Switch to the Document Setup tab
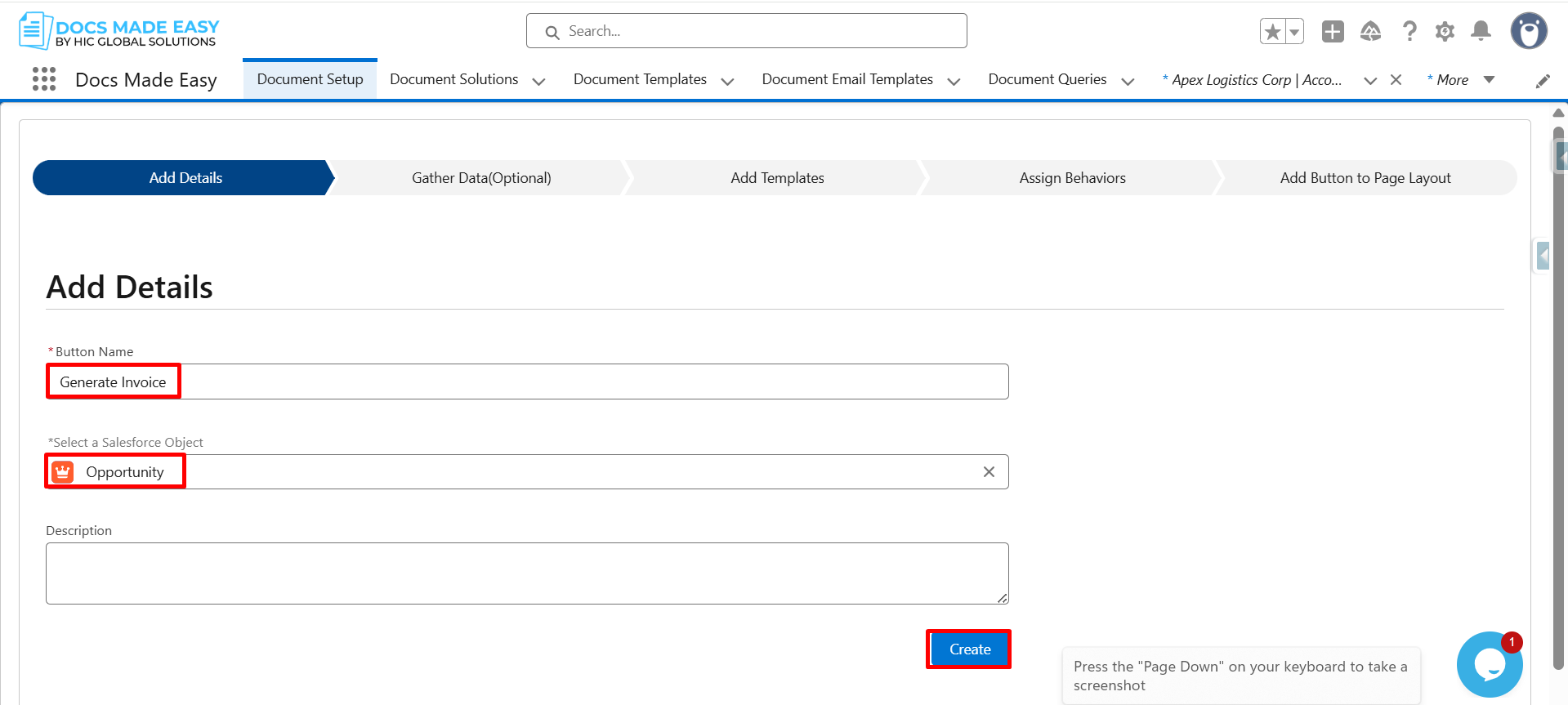 click(x=310, y=79)
